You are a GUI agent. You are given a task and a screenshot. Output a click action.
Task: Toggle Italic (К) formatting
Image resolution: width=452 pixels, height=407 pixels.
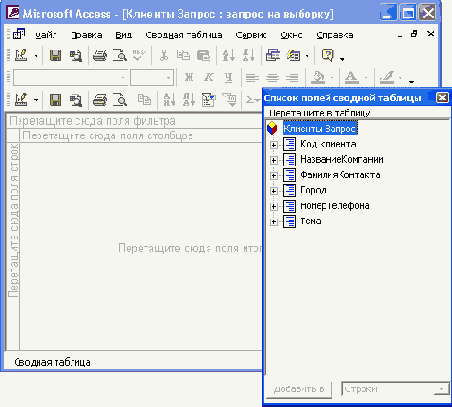click(x=209, y=77)
